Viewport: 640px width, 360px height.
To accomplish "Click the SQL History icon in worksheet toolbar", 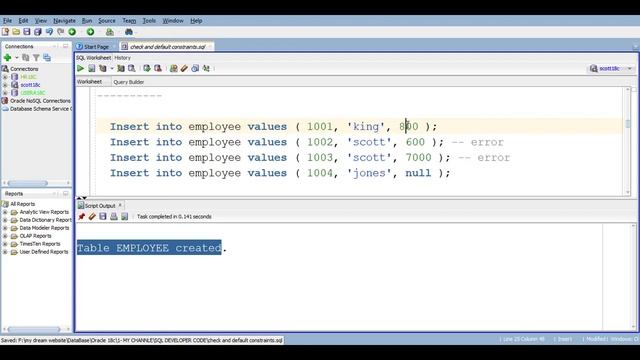I will pos(195,69).
